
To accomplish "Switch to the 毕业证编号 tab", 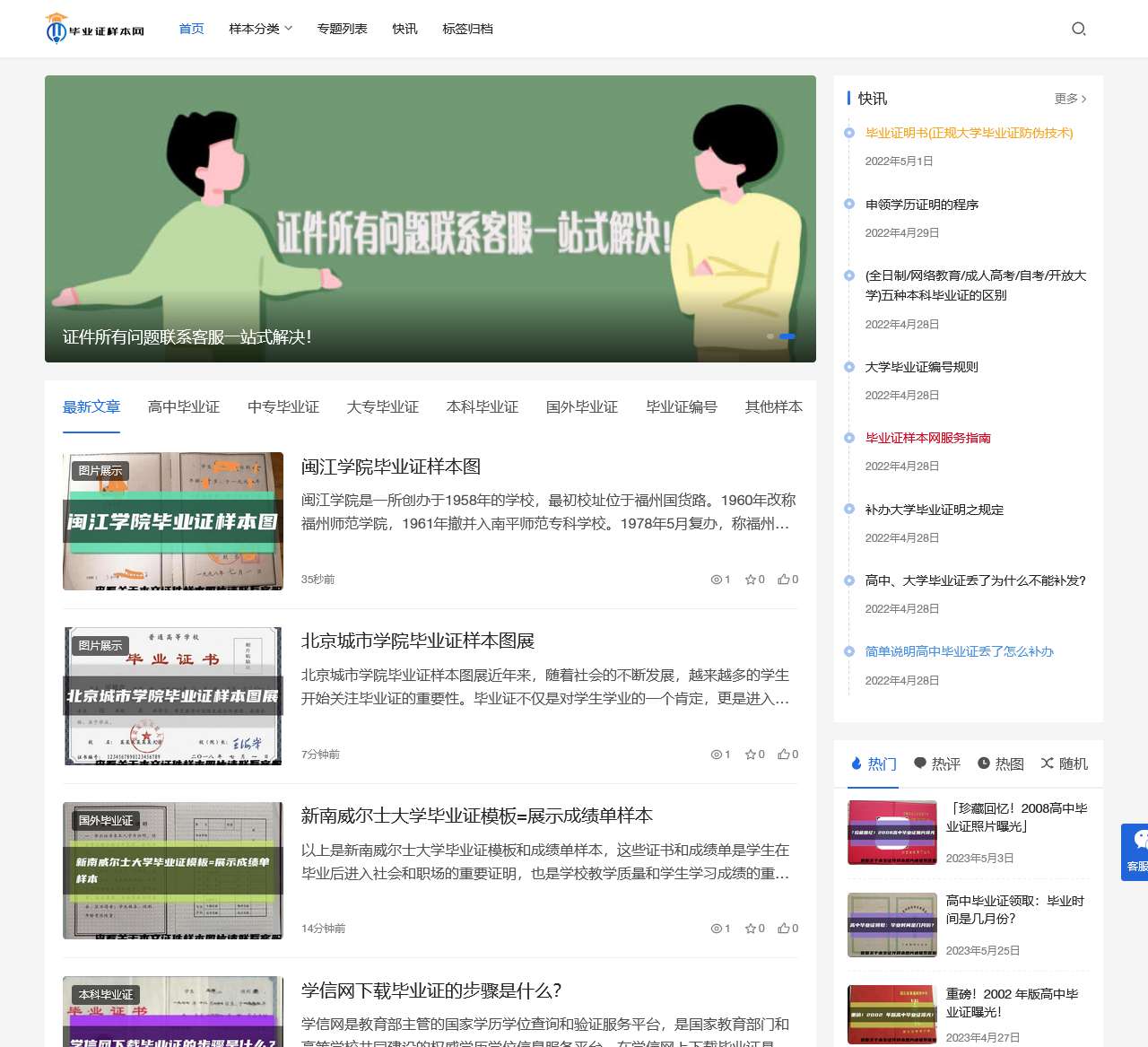I will point(682,407).
